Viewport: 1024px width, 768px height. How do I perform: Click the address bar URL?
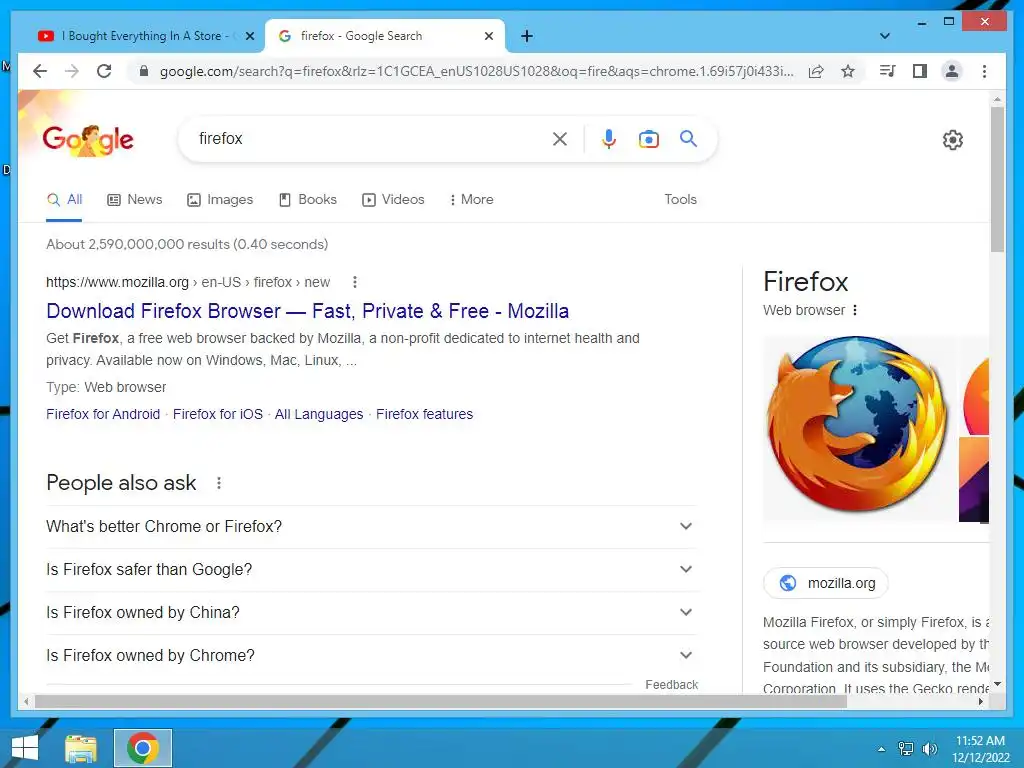coord(477,71)
